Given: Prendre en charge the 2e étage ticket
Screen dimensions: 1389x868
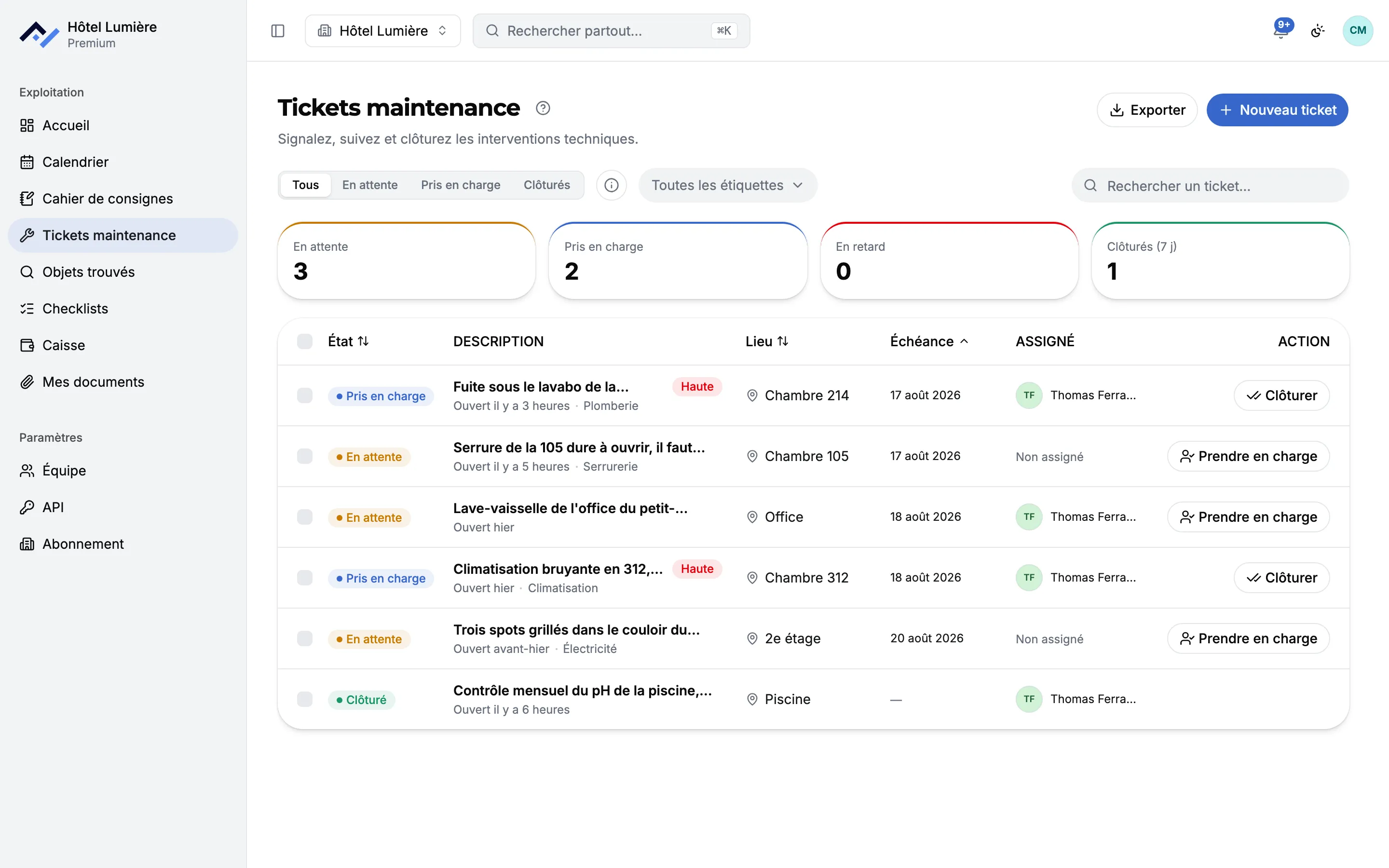Looking at the screenshot, I should (1248, 639).
